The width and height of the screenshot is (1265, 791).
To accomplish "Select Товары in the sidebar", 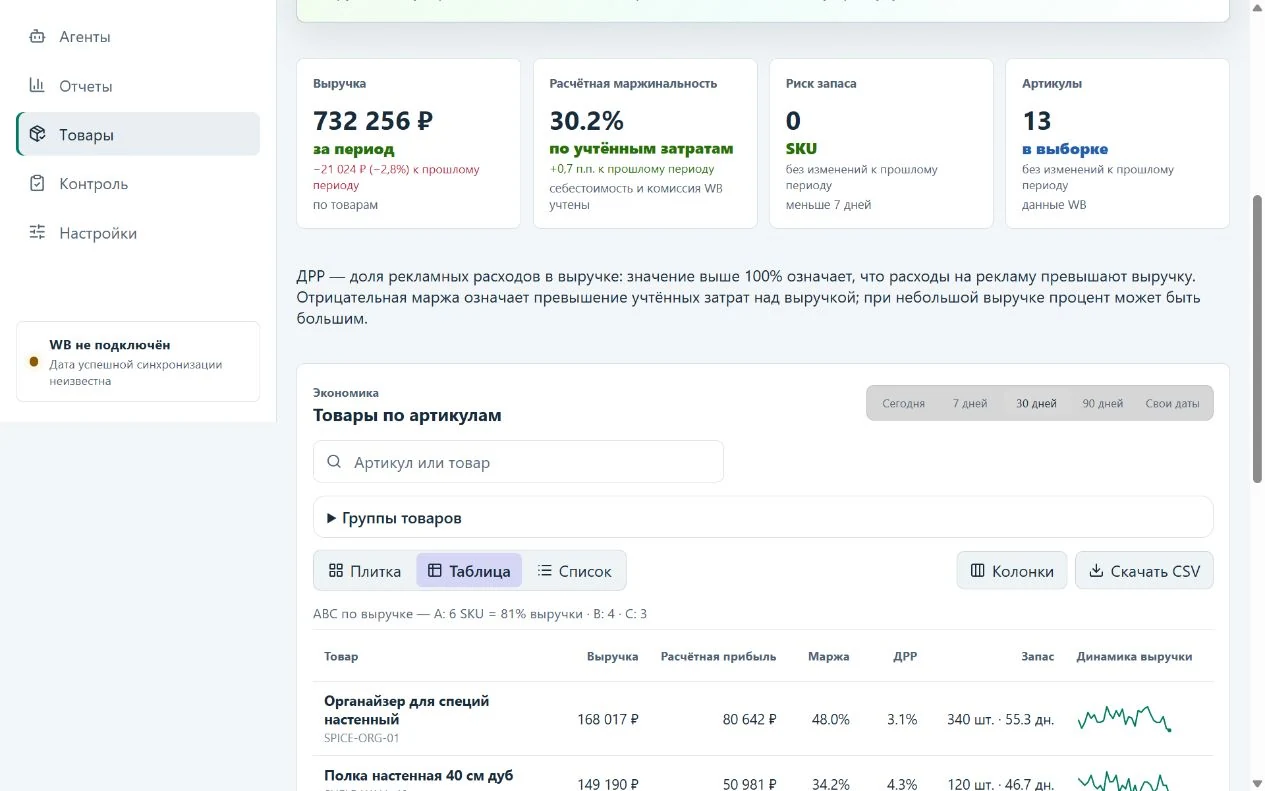I will (138, 135).
